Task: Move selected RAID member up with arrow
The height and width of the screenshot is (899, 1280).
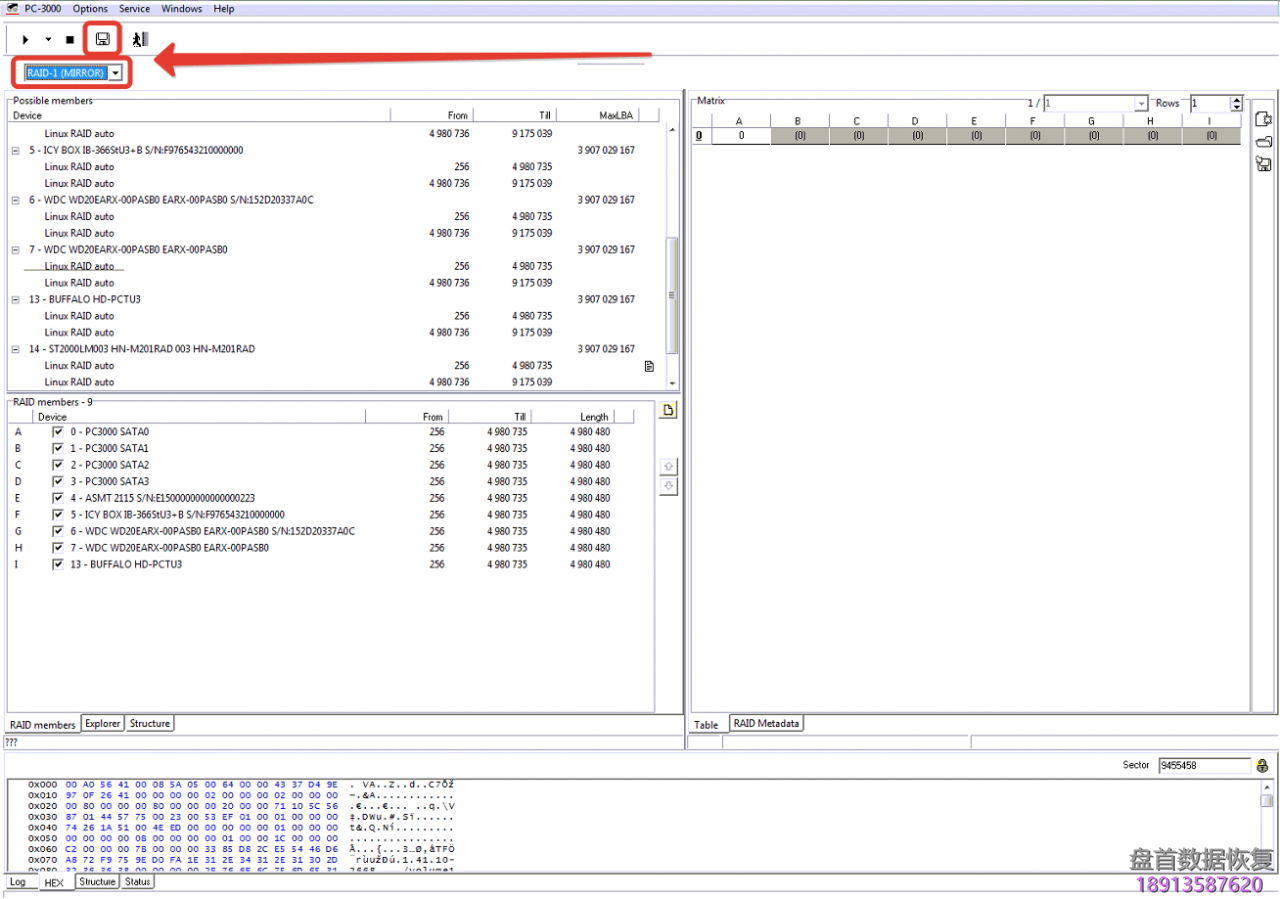Action: pyautogui.click(x=669, y=467)
